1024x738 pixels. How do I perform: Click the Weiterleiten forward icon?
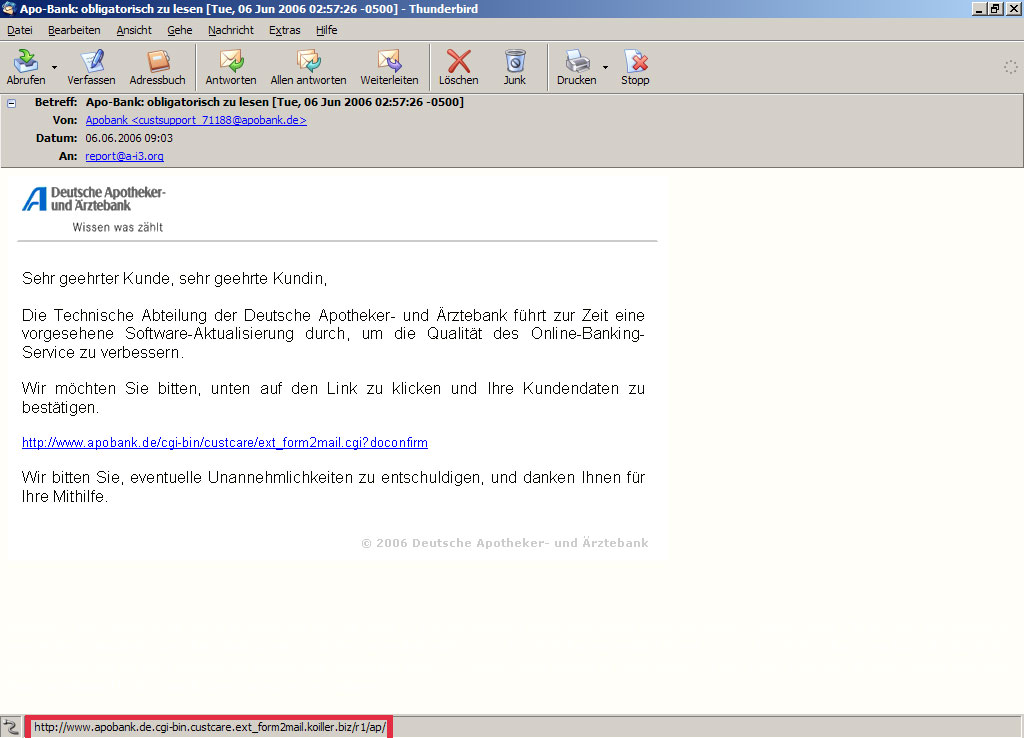pos(389,61)
